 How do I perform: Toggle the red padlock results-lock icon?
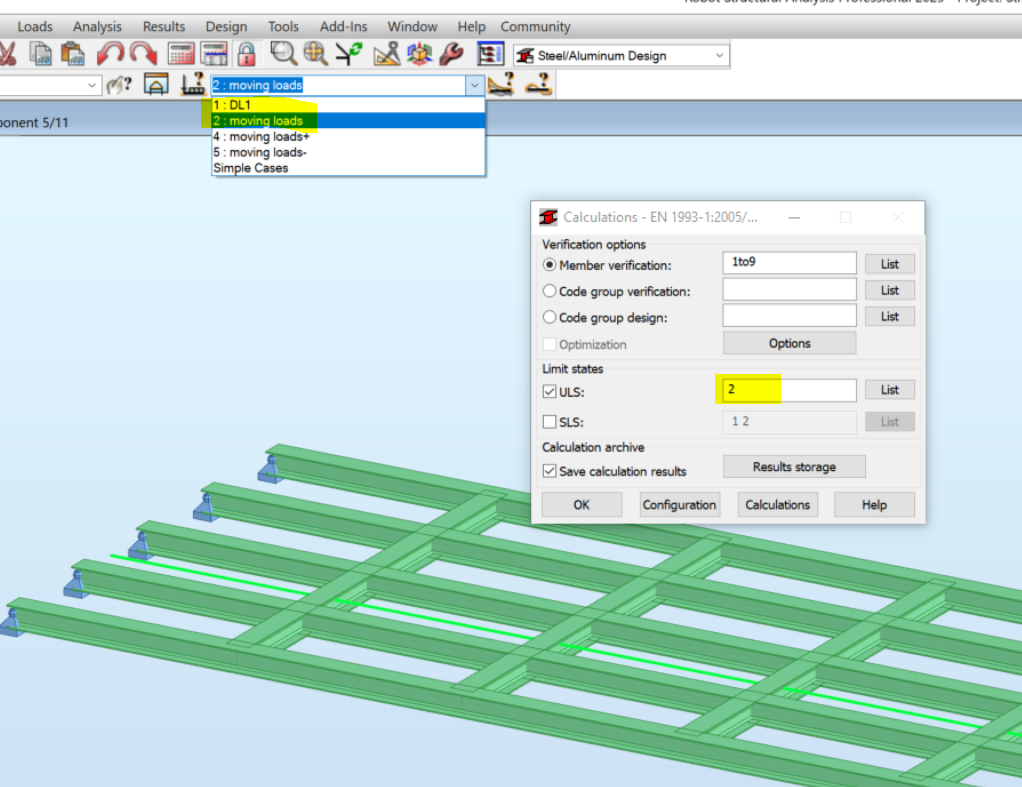coord(246,55)
